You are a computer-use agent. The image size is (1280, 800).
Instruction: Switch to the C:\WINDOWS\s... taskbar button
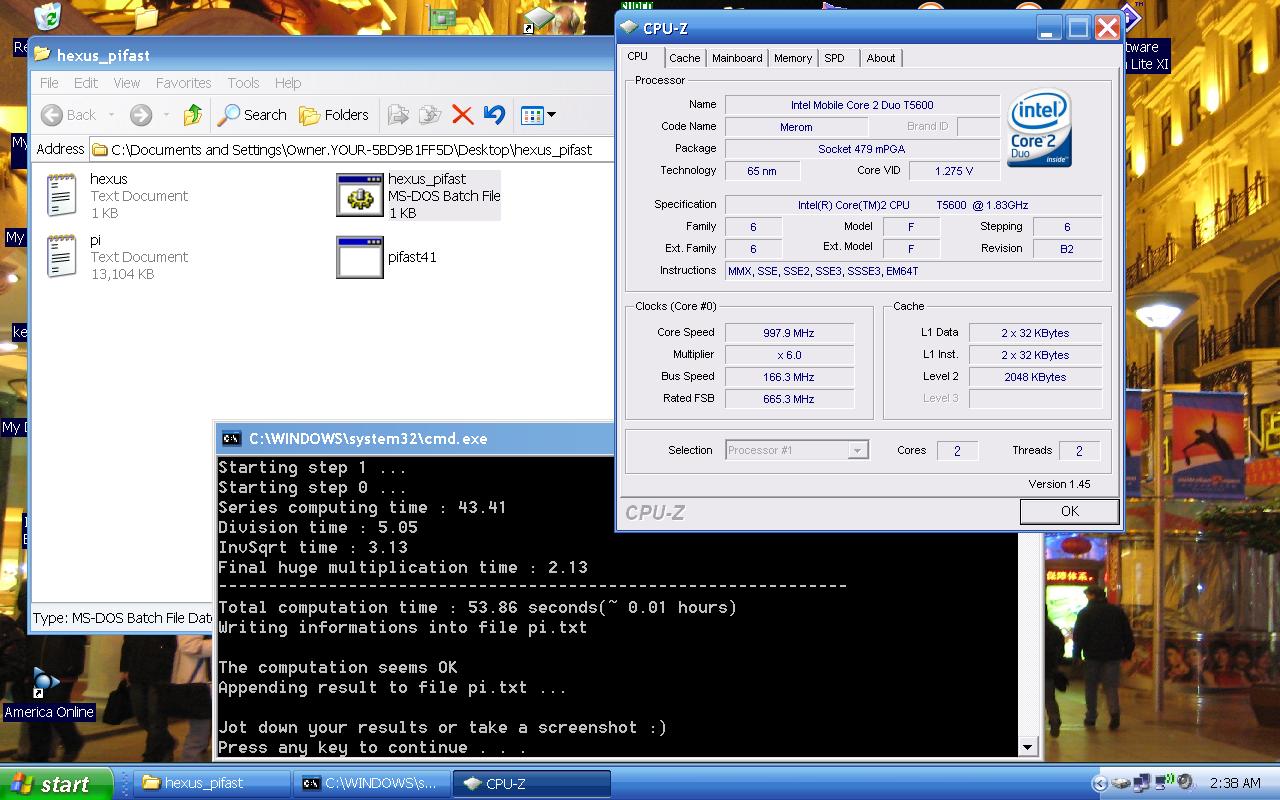coord(371,783)
